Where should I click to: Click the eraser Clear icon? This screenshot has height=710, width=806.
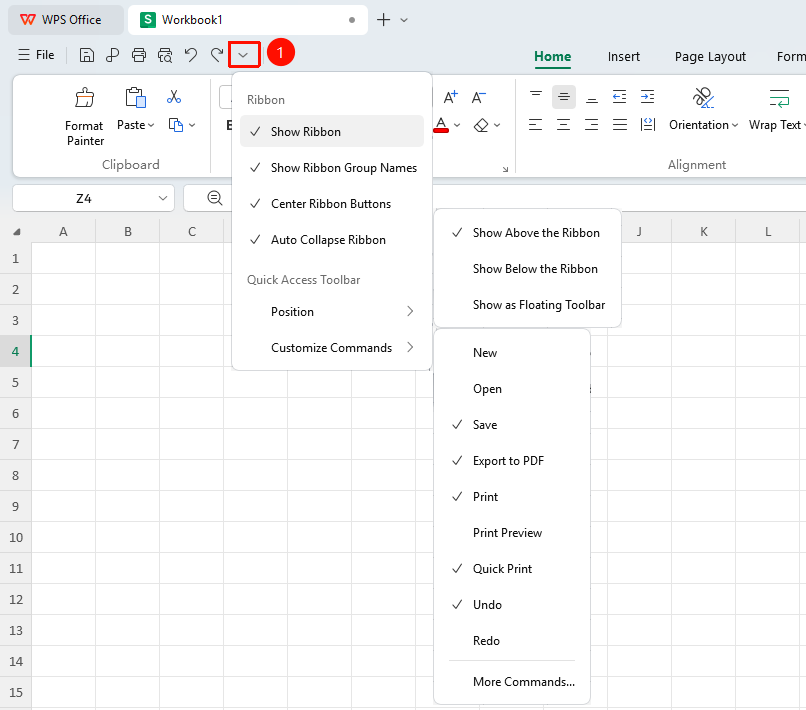481,125
